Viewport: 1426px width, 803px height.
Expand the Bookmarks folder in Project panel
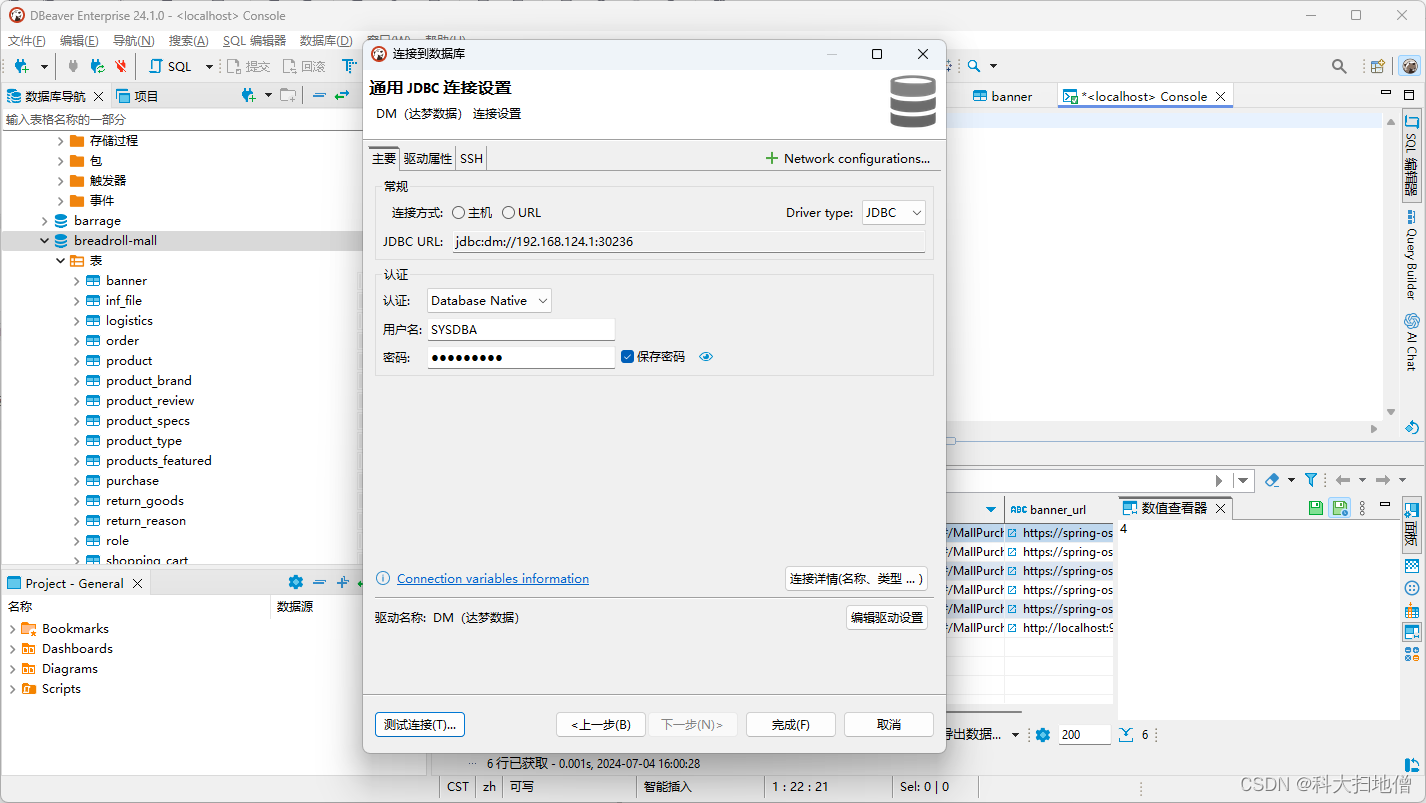(12, 629)
